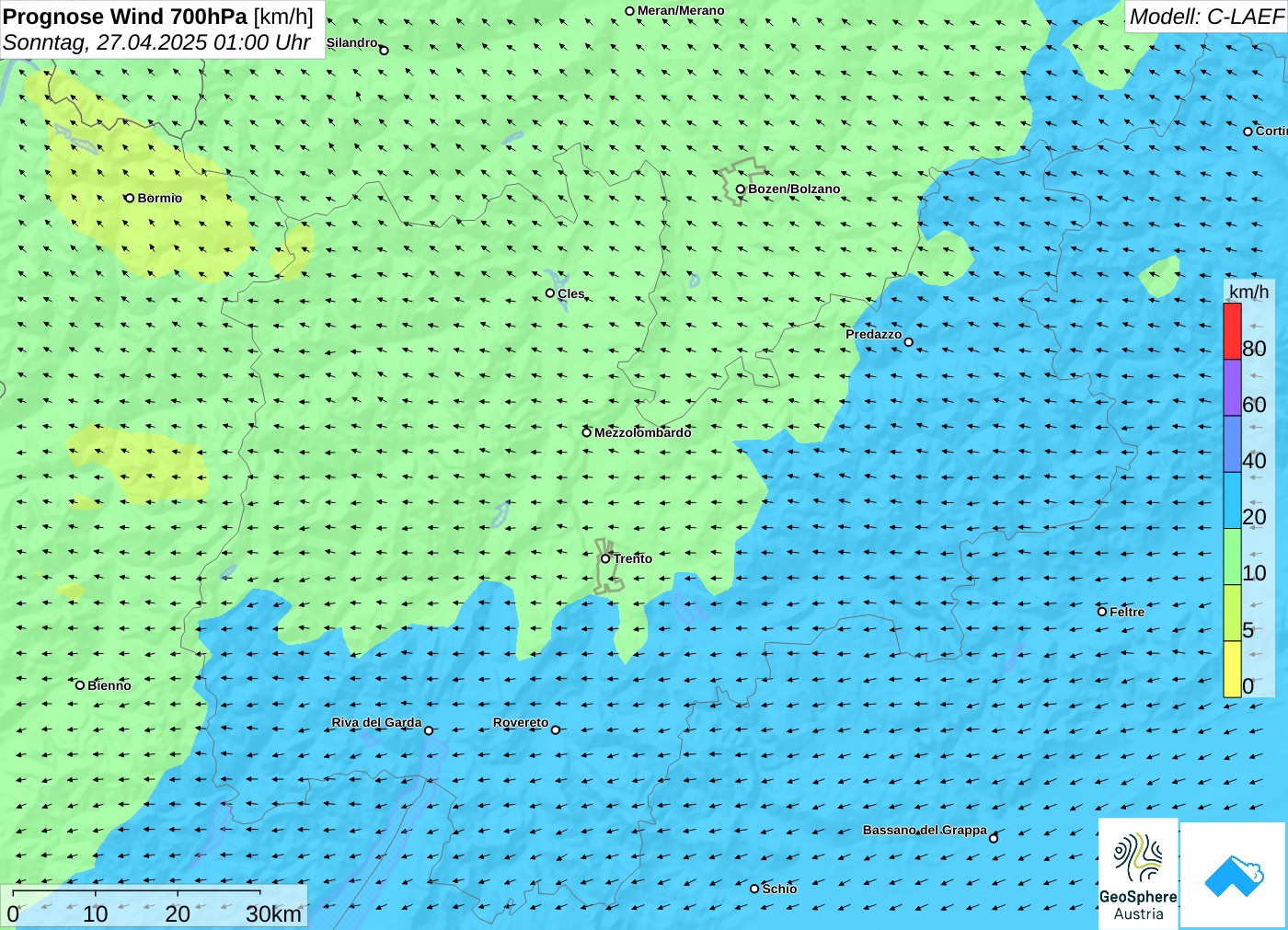Screen dimensions: 1288x930
Task: Click the Mezzolombardo city marker
Action: (587, 432)
